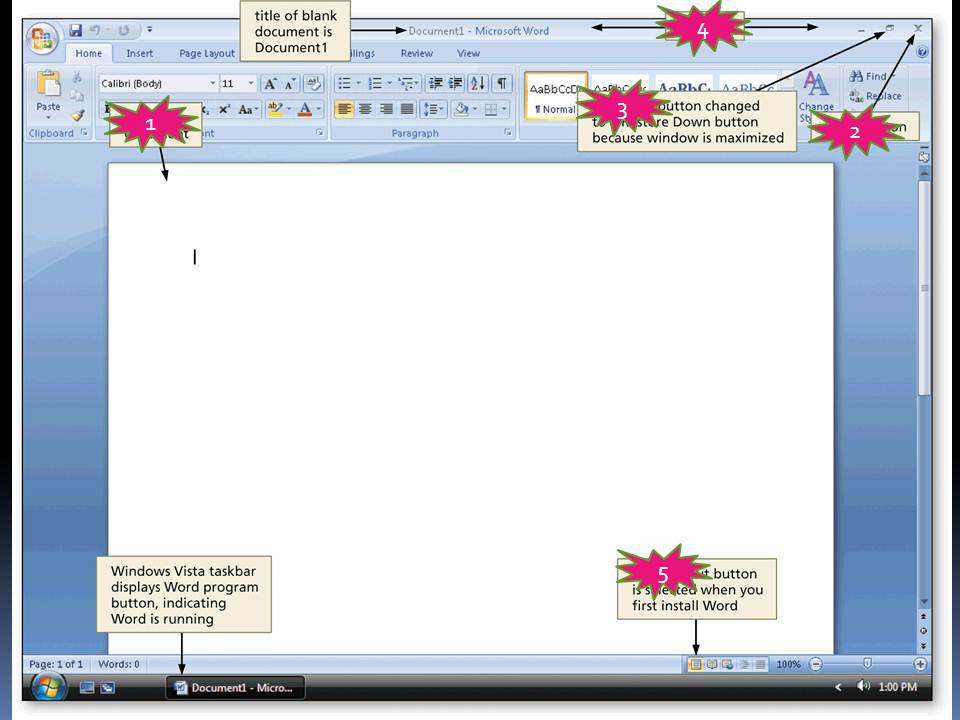
Task: Expand Customize Quick Access Toolbar arrow
Action: tap(149, 29)
